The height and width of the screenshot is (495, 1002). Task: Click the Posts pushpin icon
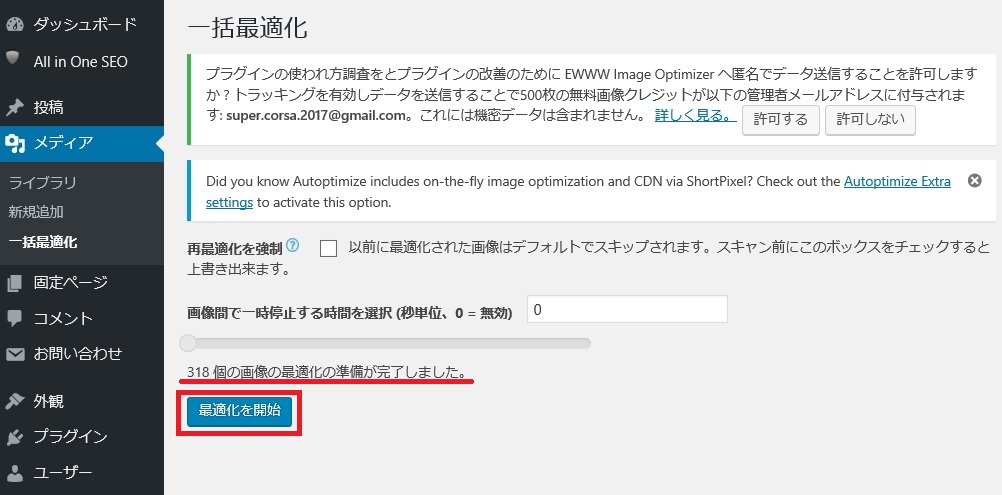pos(14,107)
